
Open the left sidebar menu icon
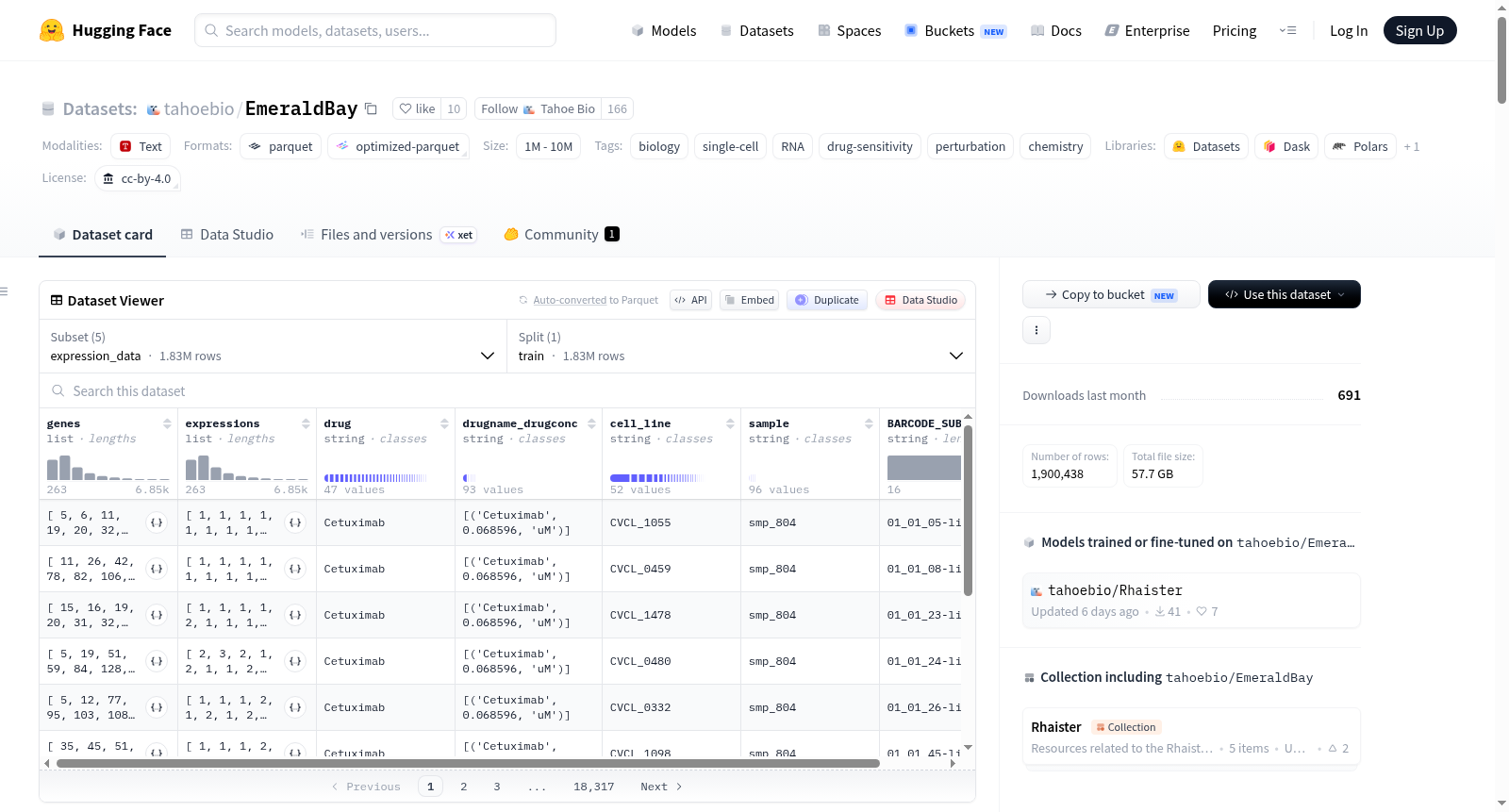tap(4, 291)
